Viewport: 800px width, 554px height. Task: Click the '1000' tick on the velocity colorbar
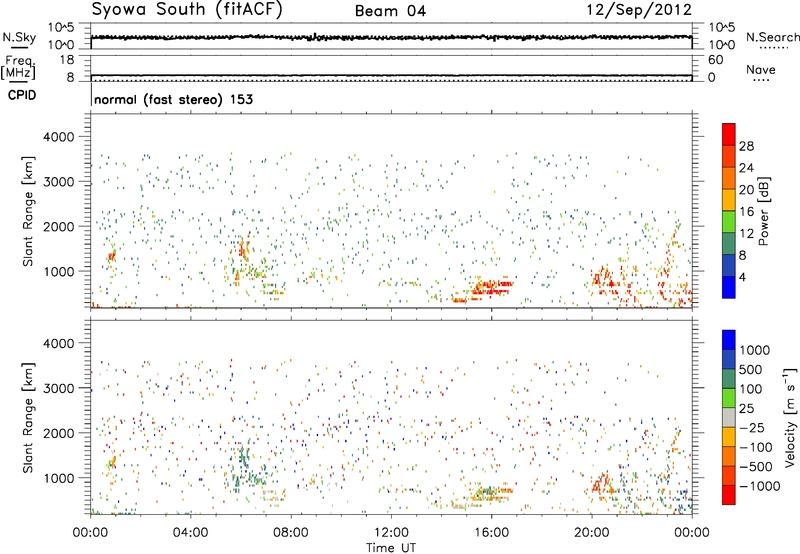[x=754, y=350]
